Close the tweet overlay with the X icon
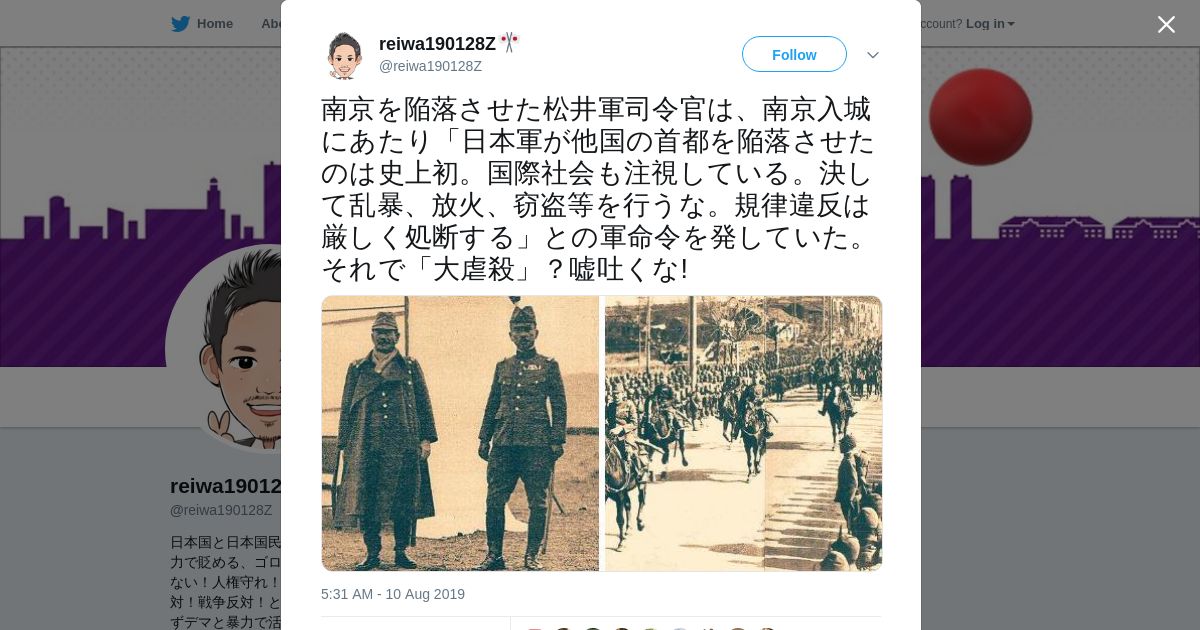Image resolution: width=1200 pixels, height=630 pixels. tap(1166, 24)
